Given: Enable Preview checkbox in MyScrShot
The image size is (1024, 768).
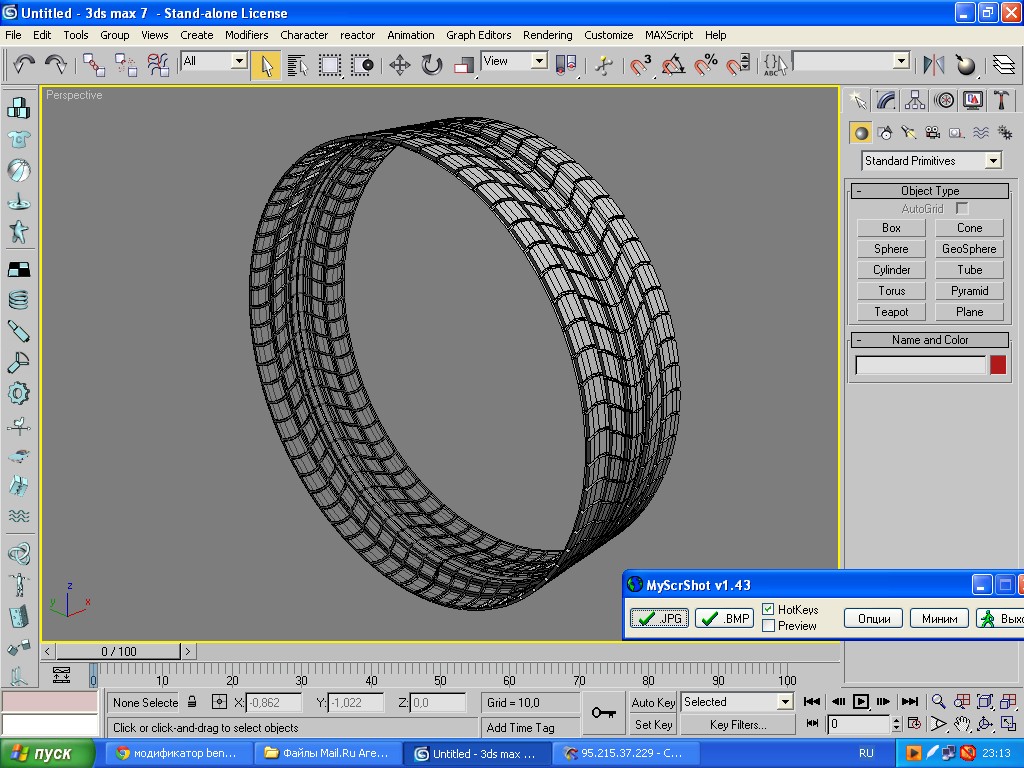Looking at the screenshot, I should tap(768, 626).
